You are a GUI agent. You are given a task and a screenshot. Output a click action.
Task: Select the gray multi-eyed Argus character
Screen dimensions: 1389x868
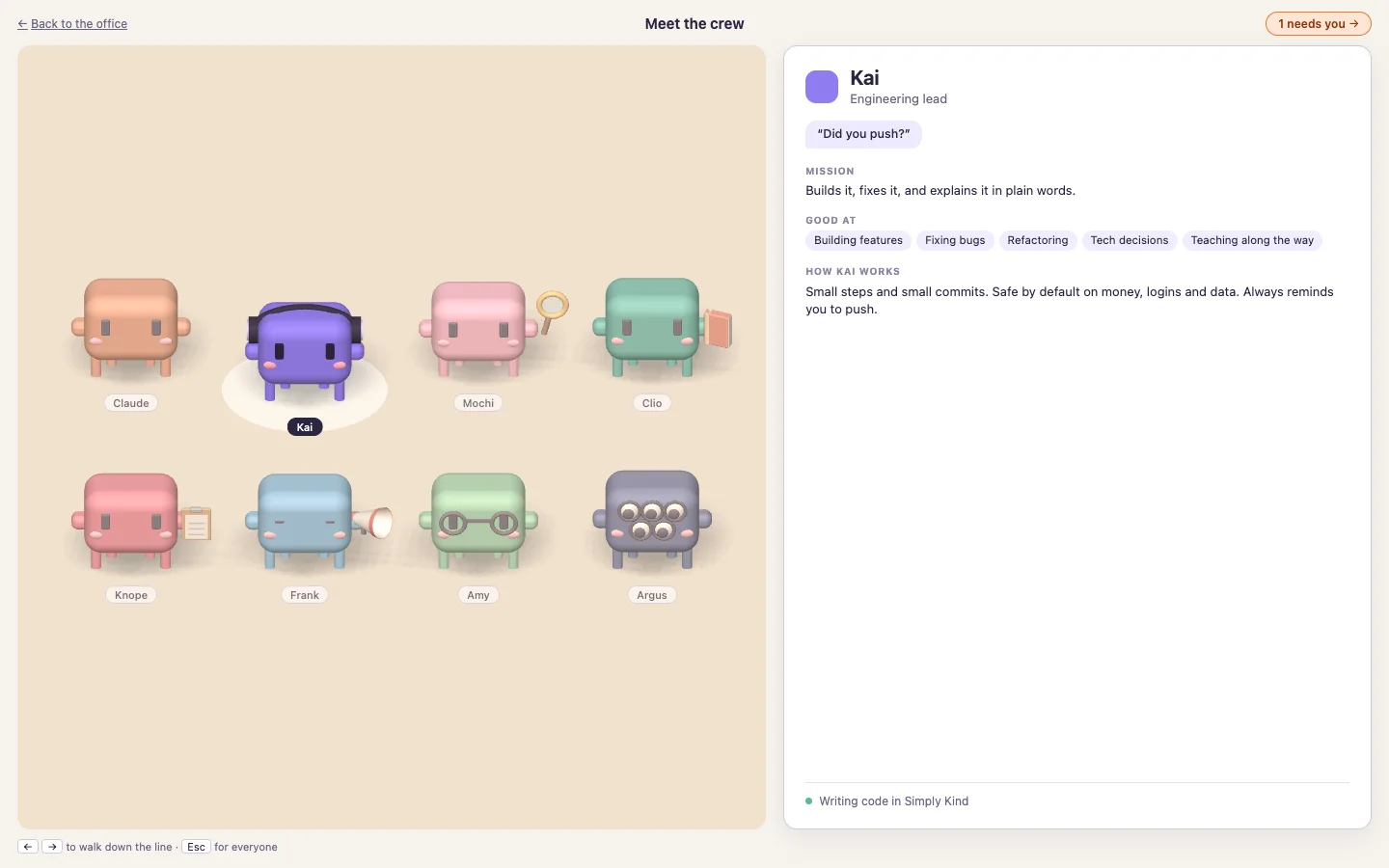(652, 521)
